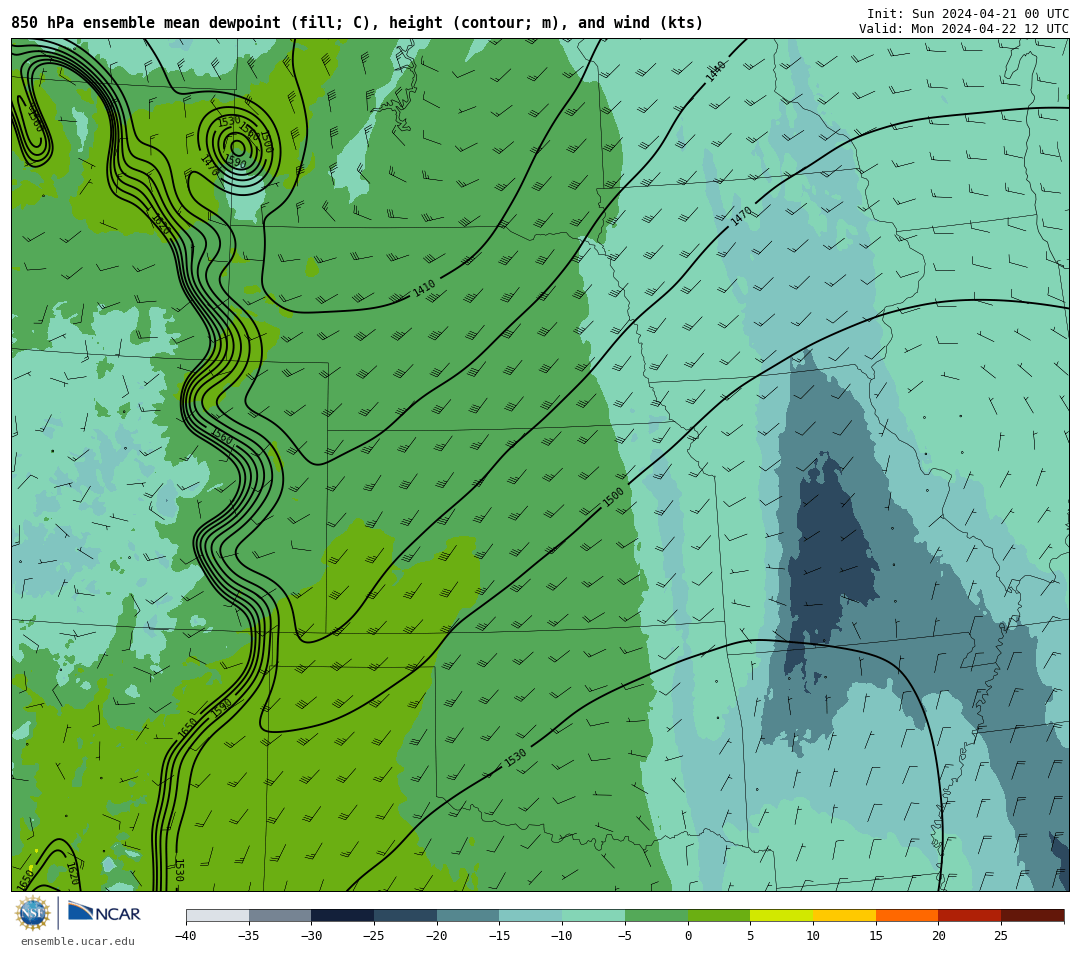Open the ensemble.ucar.edu link text
1080x954 pixels.
coord(78,942)
